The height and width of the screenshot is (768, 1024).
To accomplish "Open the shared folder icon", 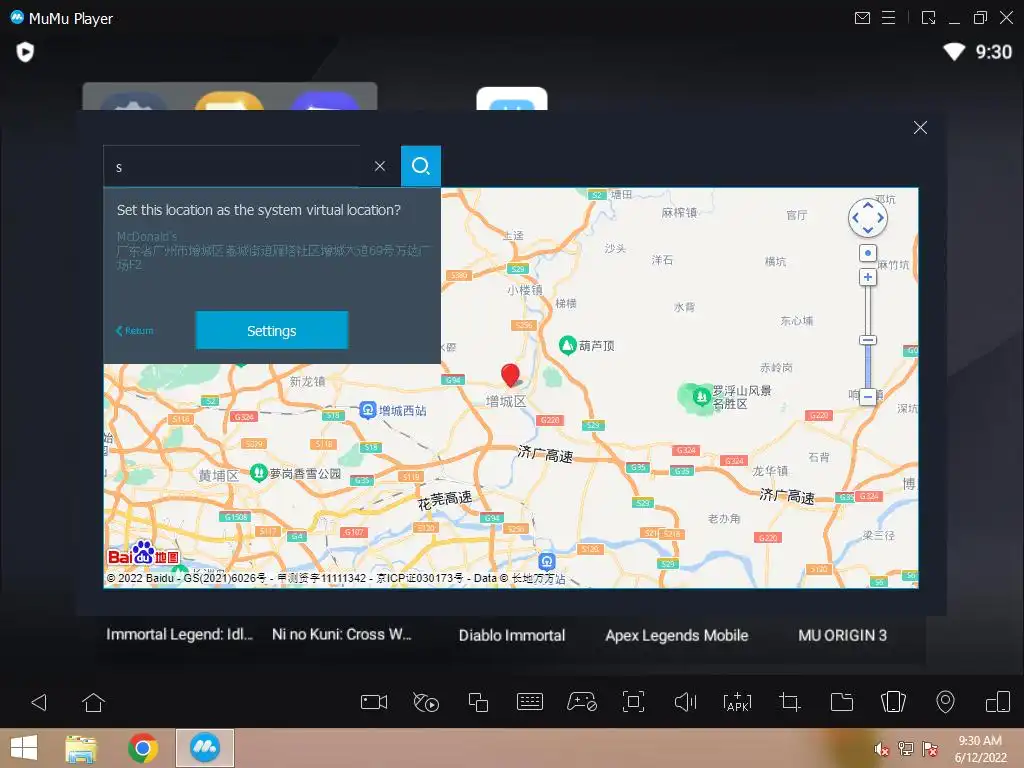I will [x=842, y=702].
